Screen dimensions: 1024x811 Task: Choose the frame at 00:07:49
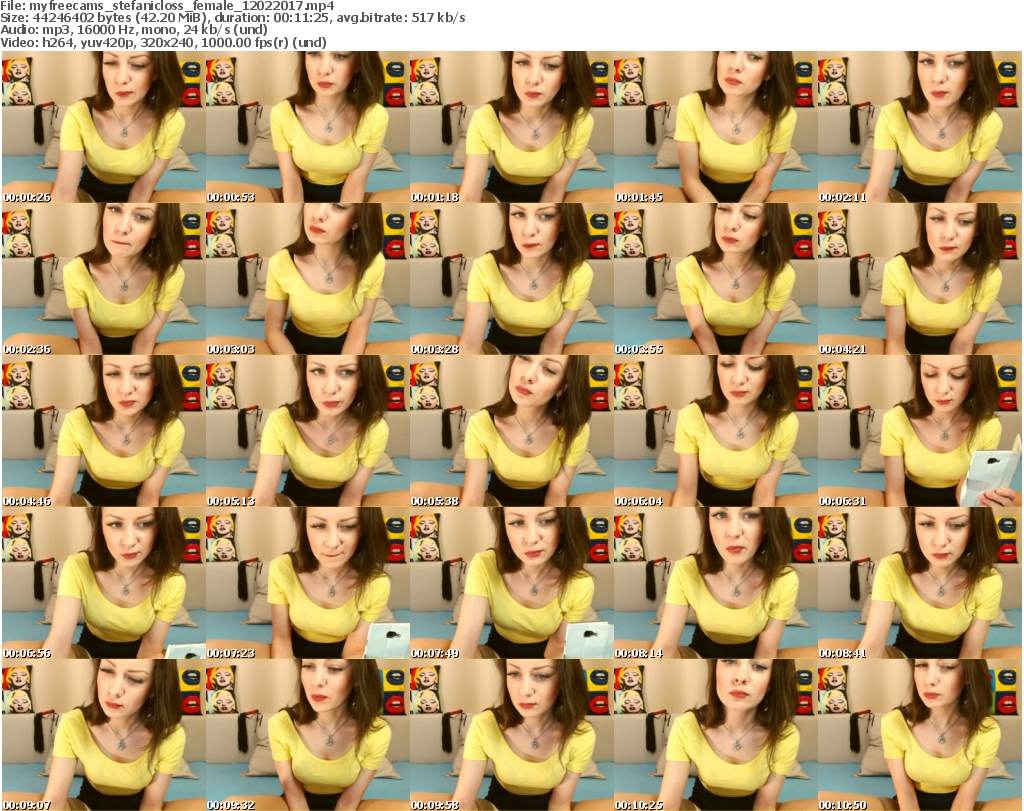point(511,583)
